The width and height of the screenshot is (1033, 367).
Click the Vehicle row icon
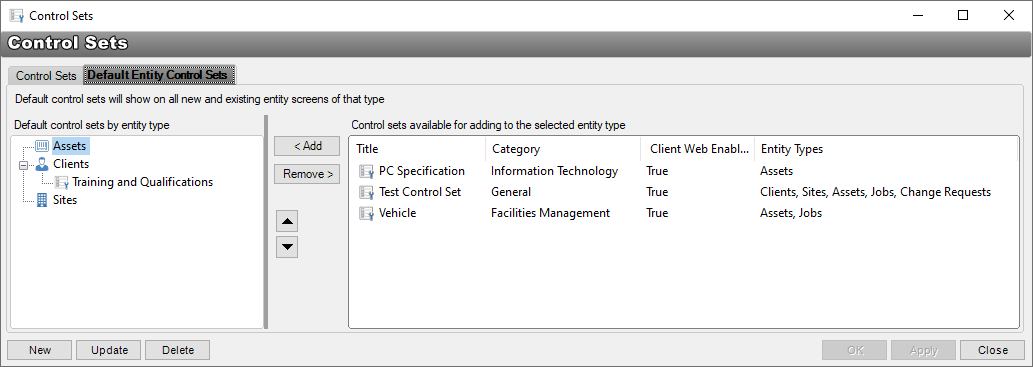(x=366, y=213)
